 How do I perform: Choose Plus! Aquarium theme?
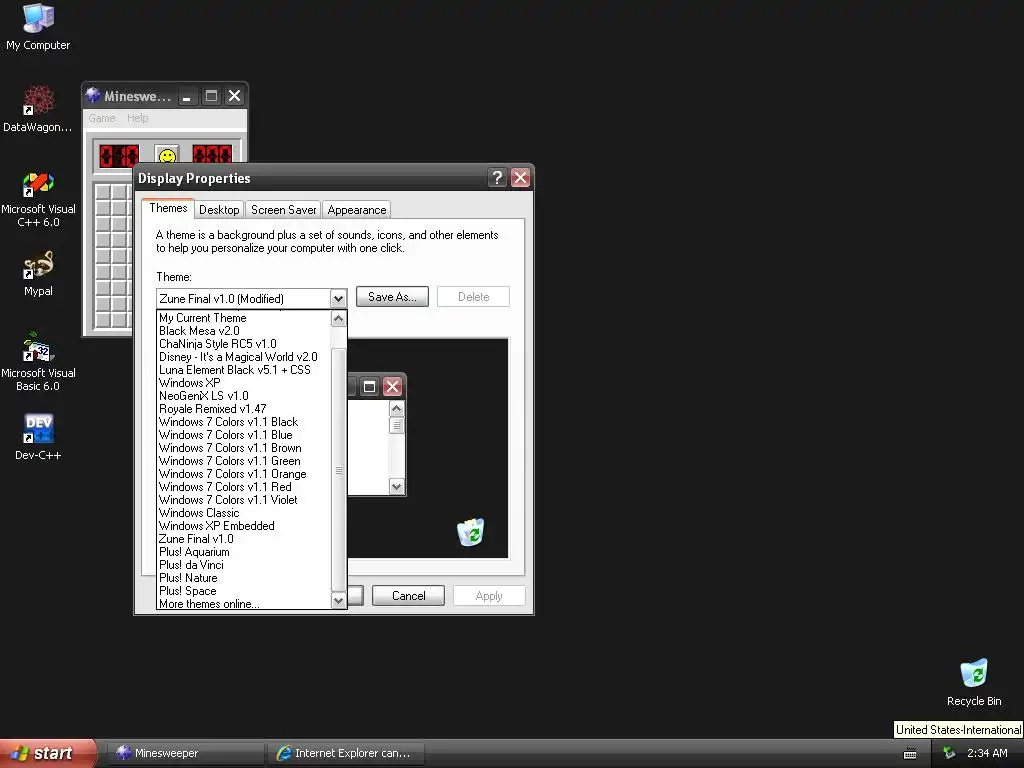[244, 552]
